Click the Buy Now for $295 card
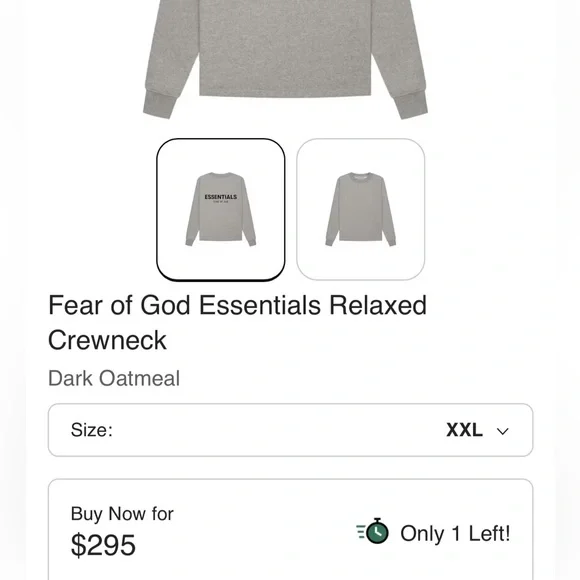This screenshot has height=580, width=580. [x=290, y=529]
